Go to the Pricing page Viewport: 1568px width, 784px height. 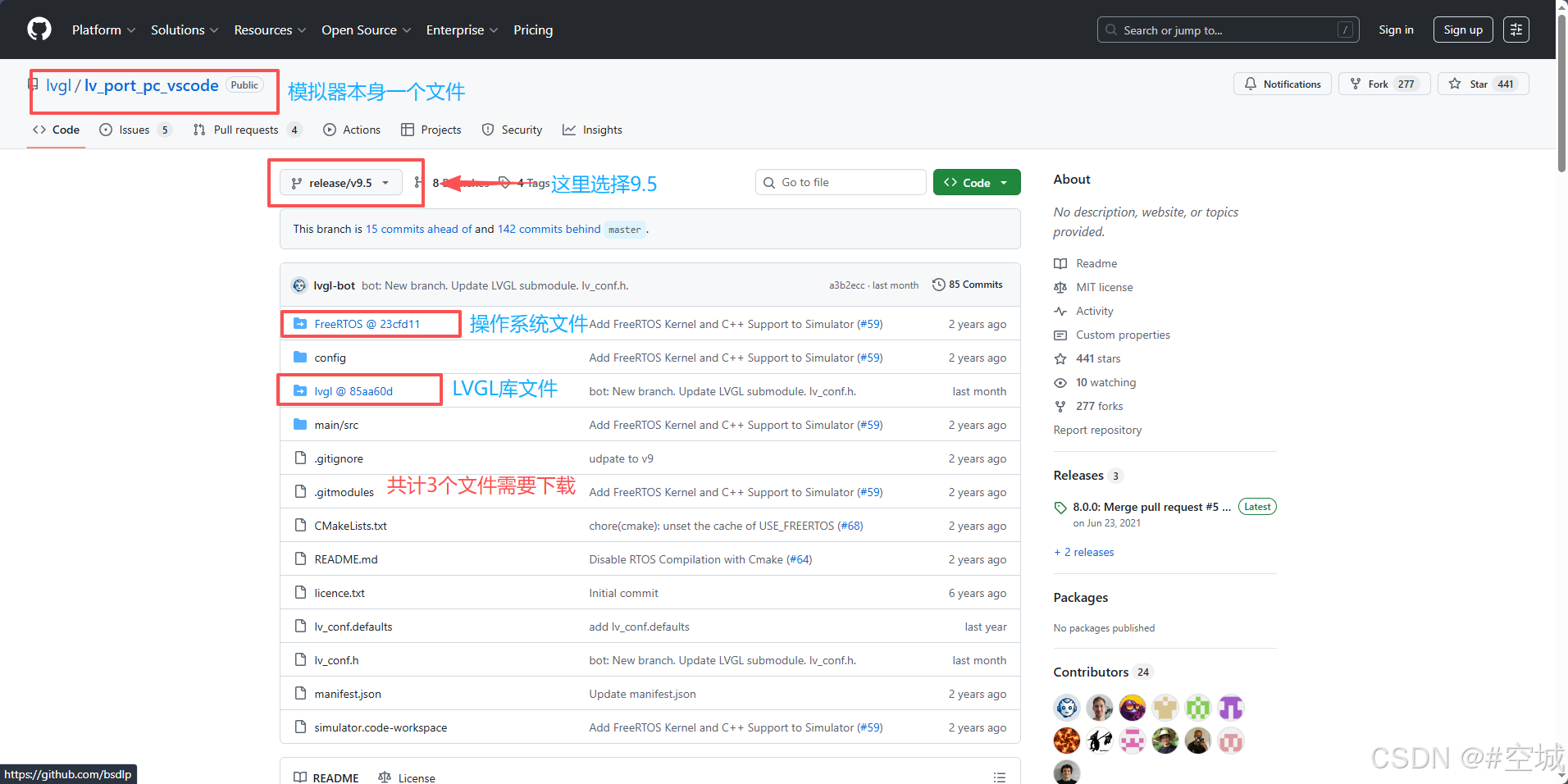pyautogui.click(x=533, y=30)
